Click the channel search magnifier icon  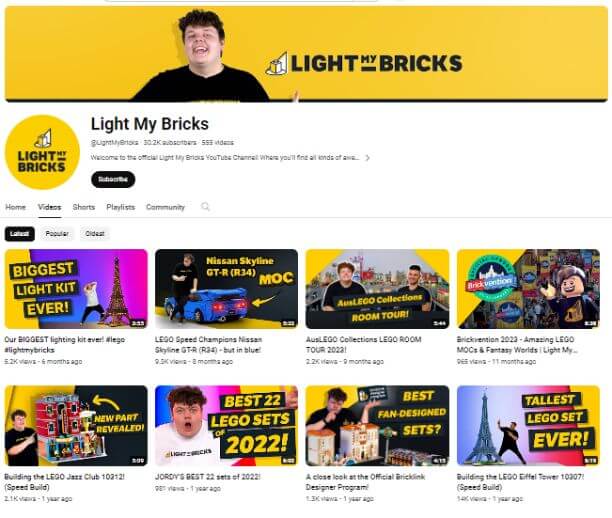coord(205,206)
